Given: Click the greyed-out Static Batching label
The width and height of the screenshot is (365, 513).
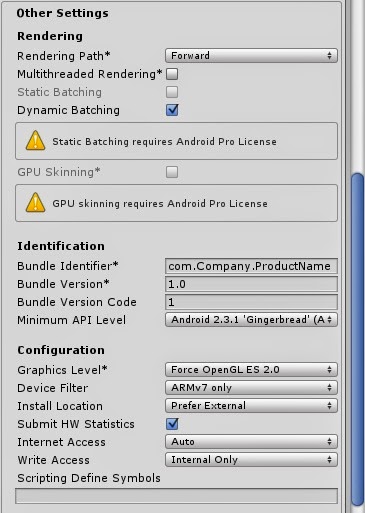Looking at the screenshot, I should pyautogui.click(x=59, y=92).
